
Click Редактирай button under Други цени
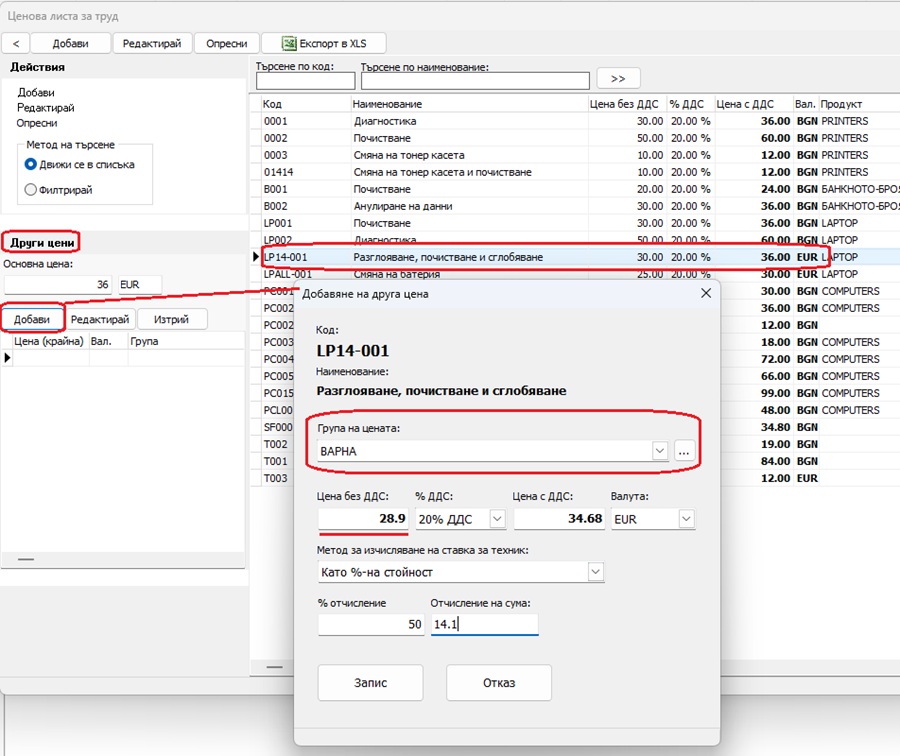(x=100, y=319)
